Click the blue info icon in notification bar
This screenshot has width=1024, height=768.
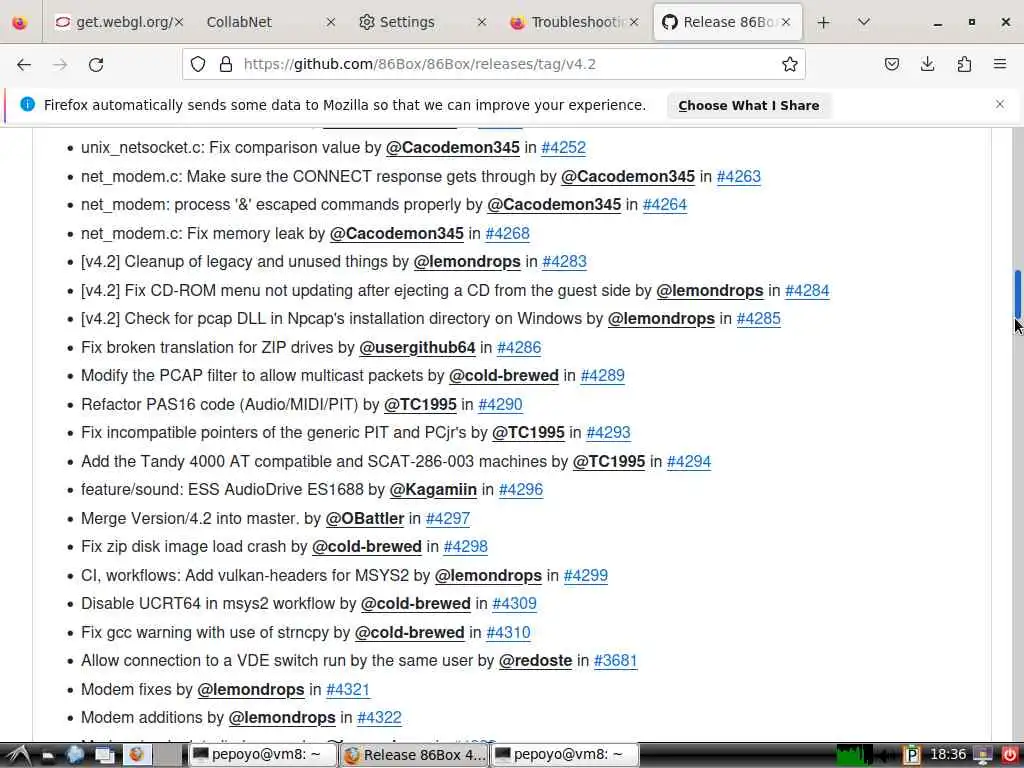coord(27,104)
